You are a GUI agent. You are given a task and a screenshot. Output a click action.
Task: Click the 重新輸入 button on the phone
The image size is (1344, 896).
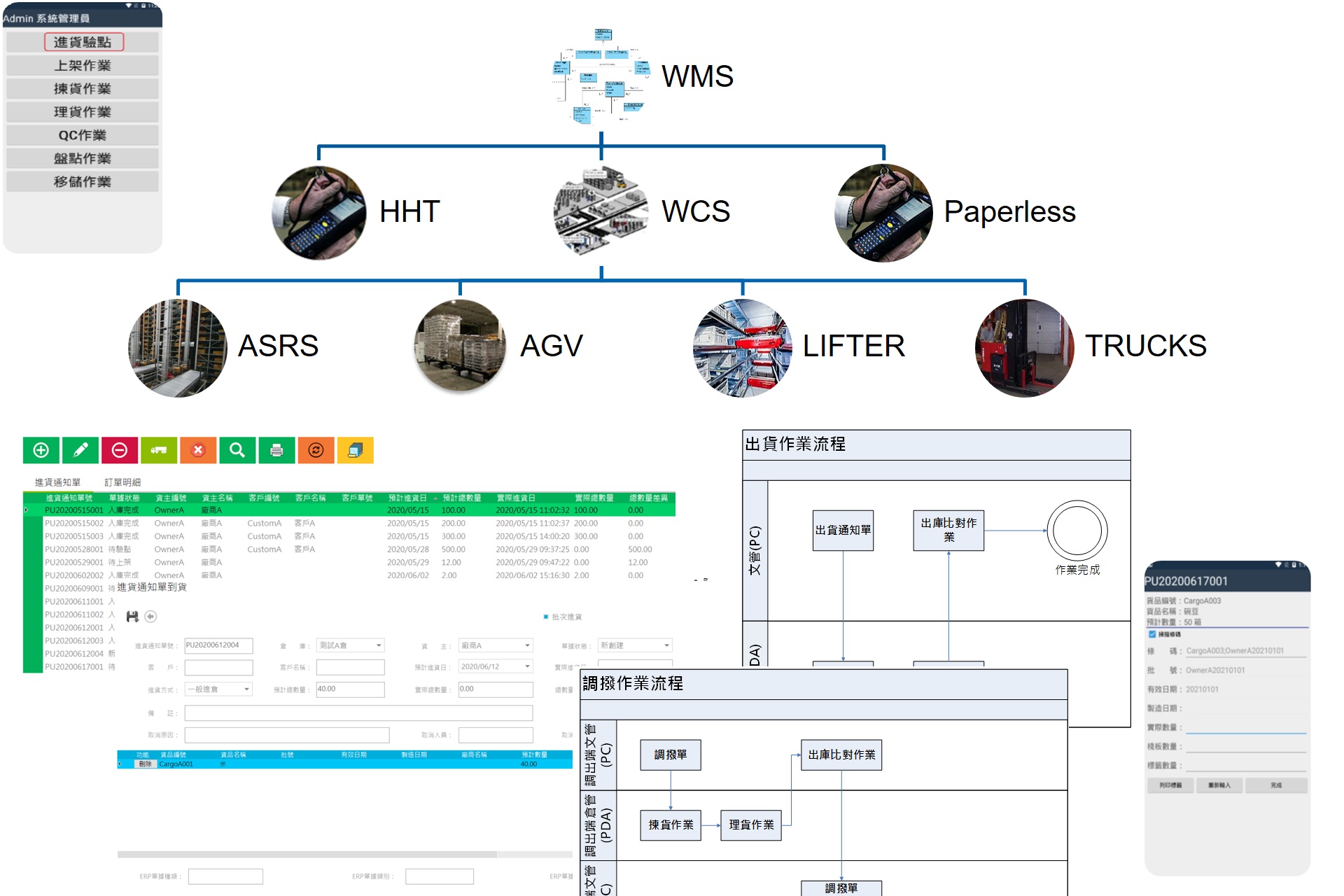(1219, 785)
